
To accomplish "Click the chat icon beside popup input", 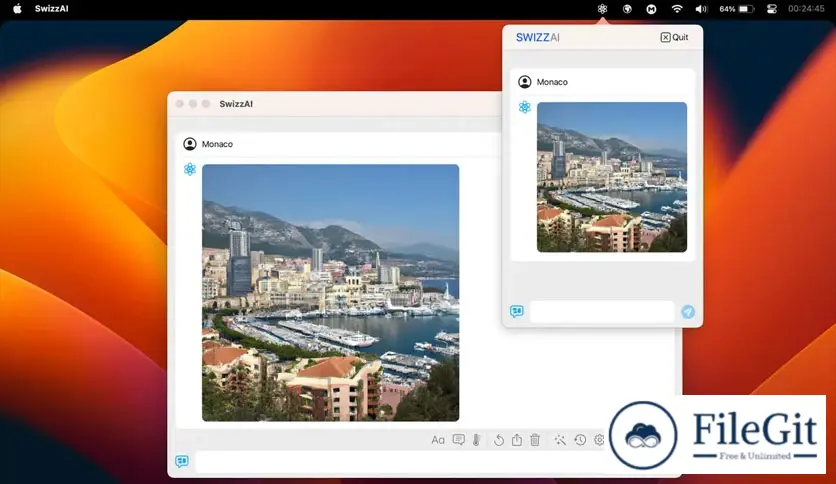I will [517, 311].
